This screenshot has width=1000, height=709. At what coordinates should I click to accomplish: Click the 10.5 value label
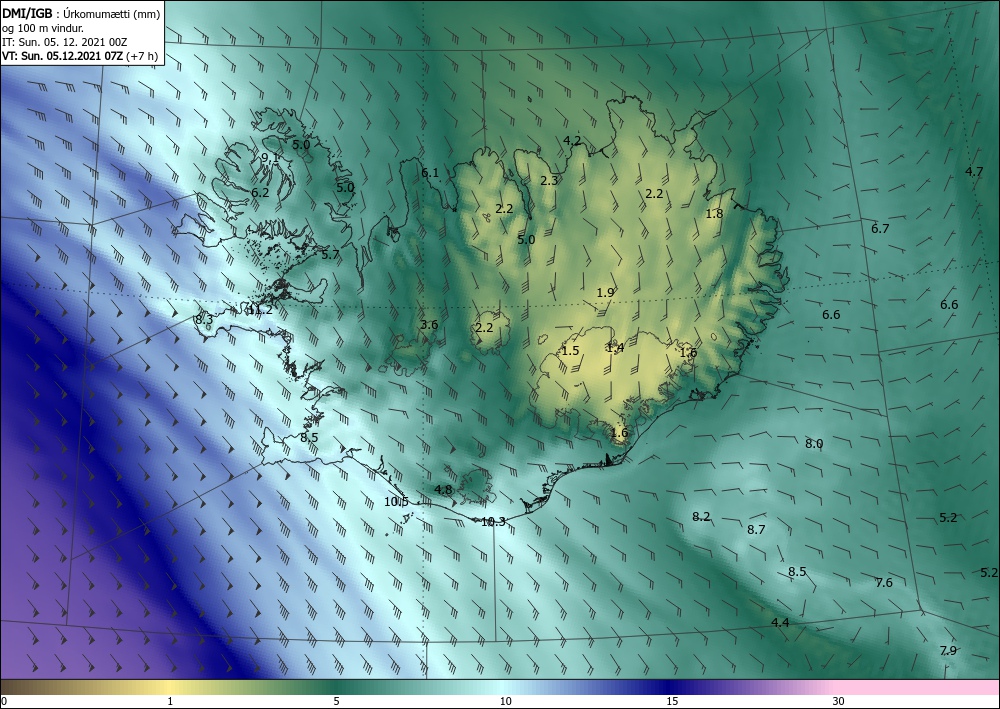pyautogui.click(x=396, y=501)
